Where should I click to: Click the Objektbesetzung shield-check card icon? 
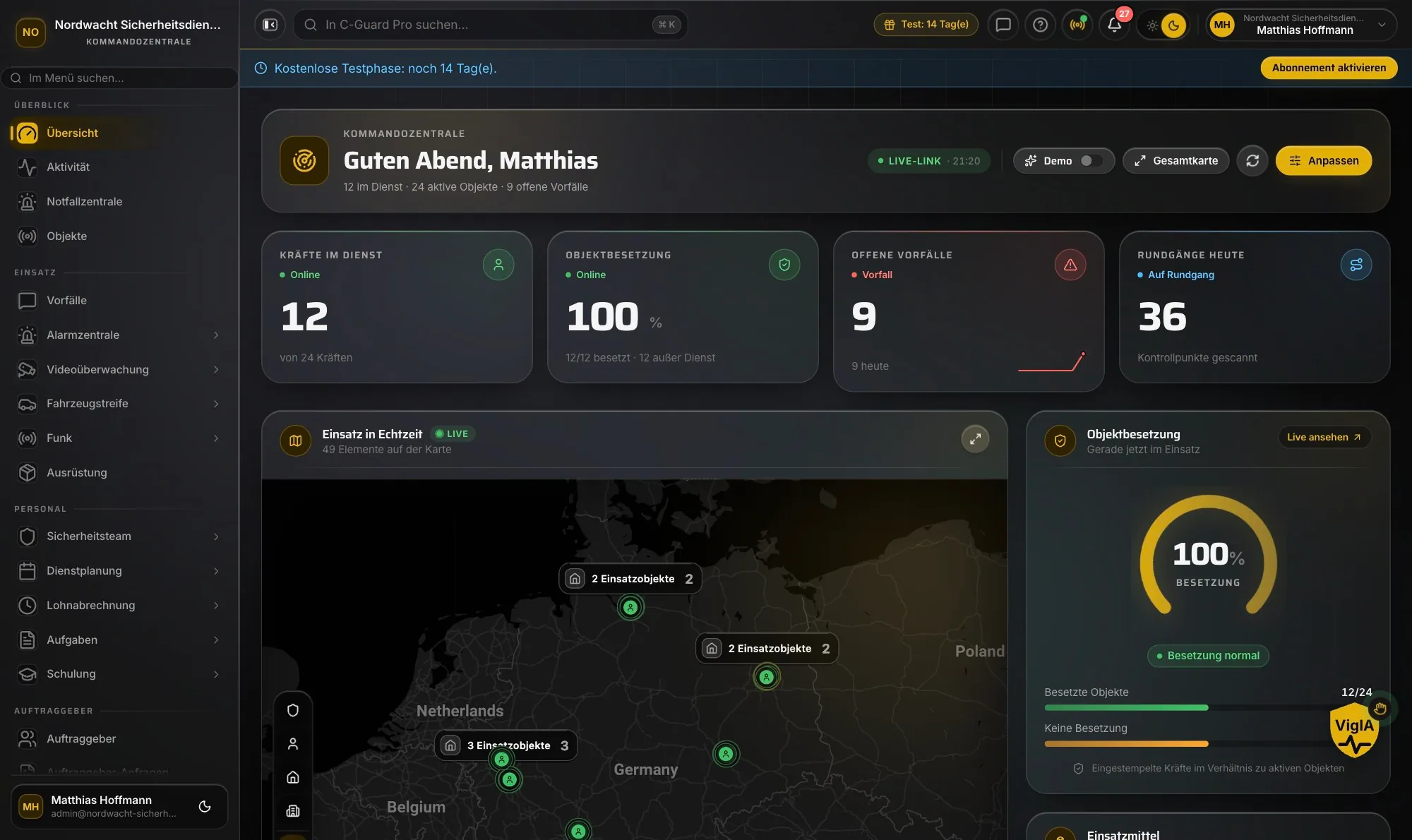click(x=784, y=265)
